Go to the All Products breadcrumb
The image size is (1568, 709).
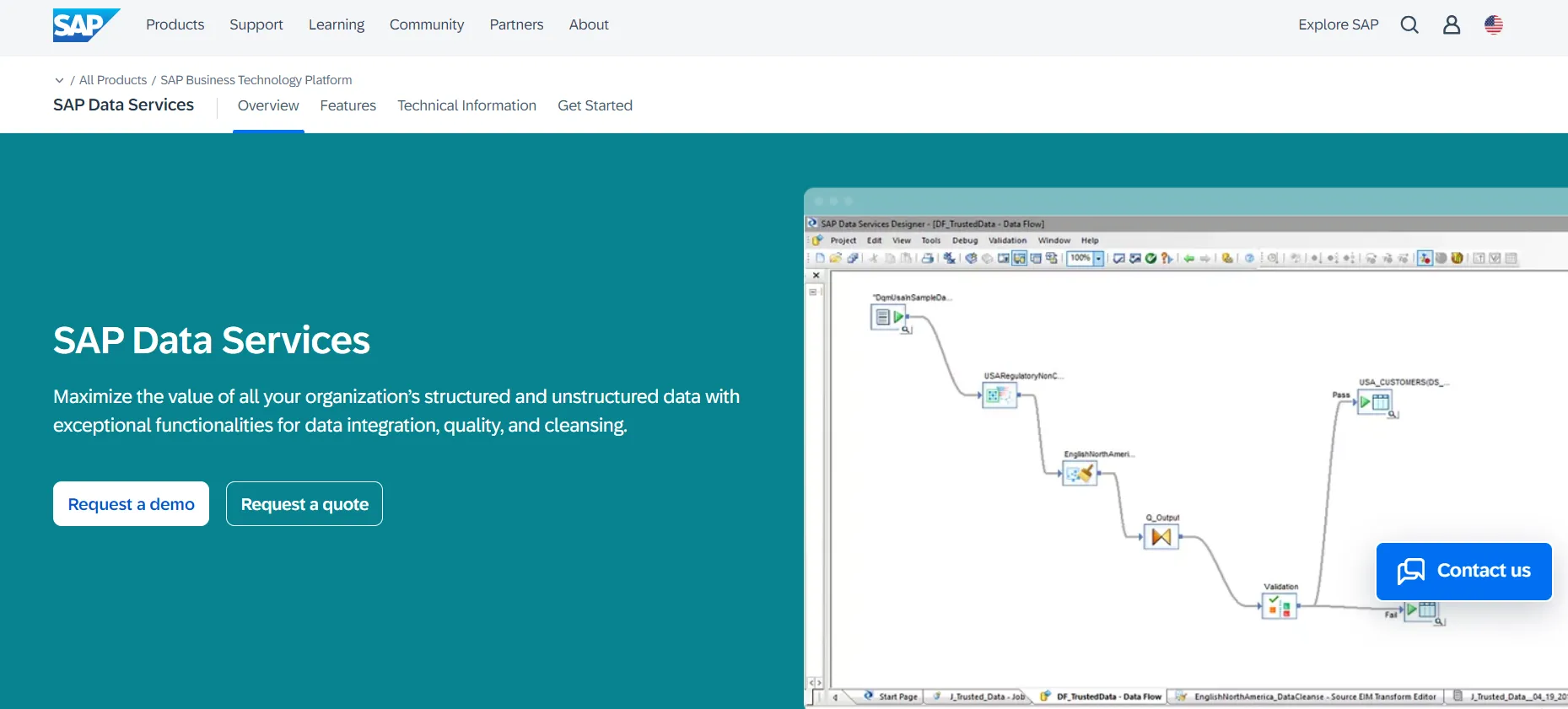point(113,80)
